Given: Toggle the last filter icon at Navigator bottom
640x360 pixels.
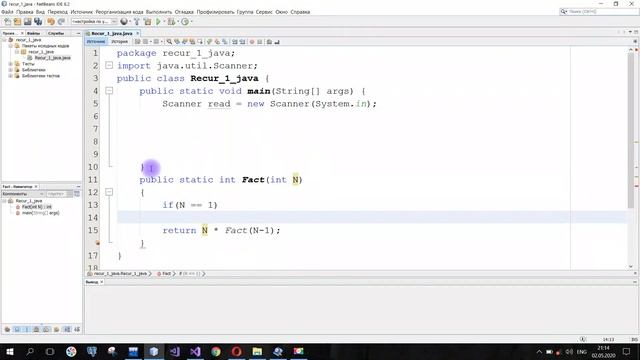Looking at the screenshot, I should [77, 329].
